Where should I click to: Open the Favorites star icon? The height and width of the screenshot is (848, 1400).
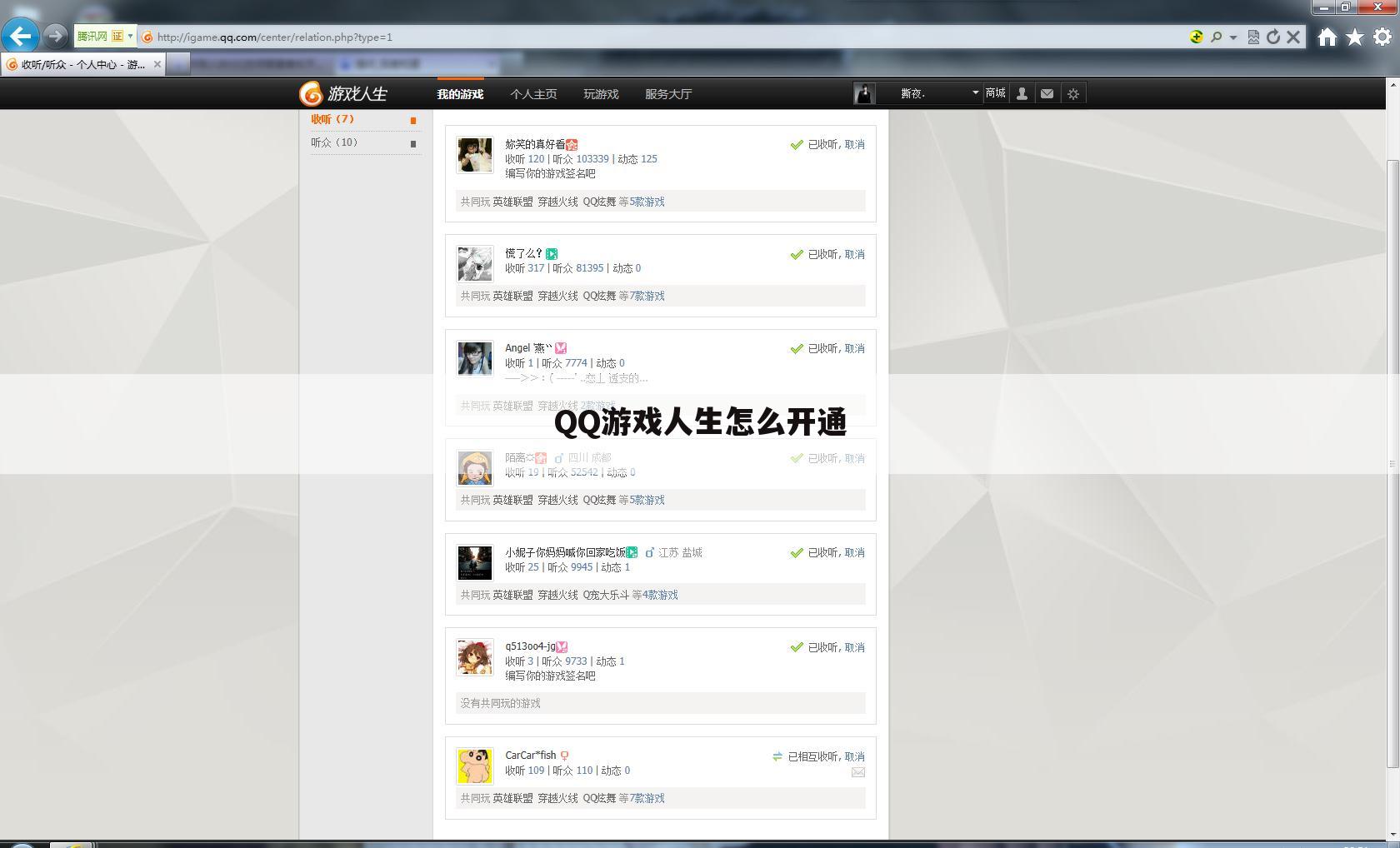pos(1355,37)
